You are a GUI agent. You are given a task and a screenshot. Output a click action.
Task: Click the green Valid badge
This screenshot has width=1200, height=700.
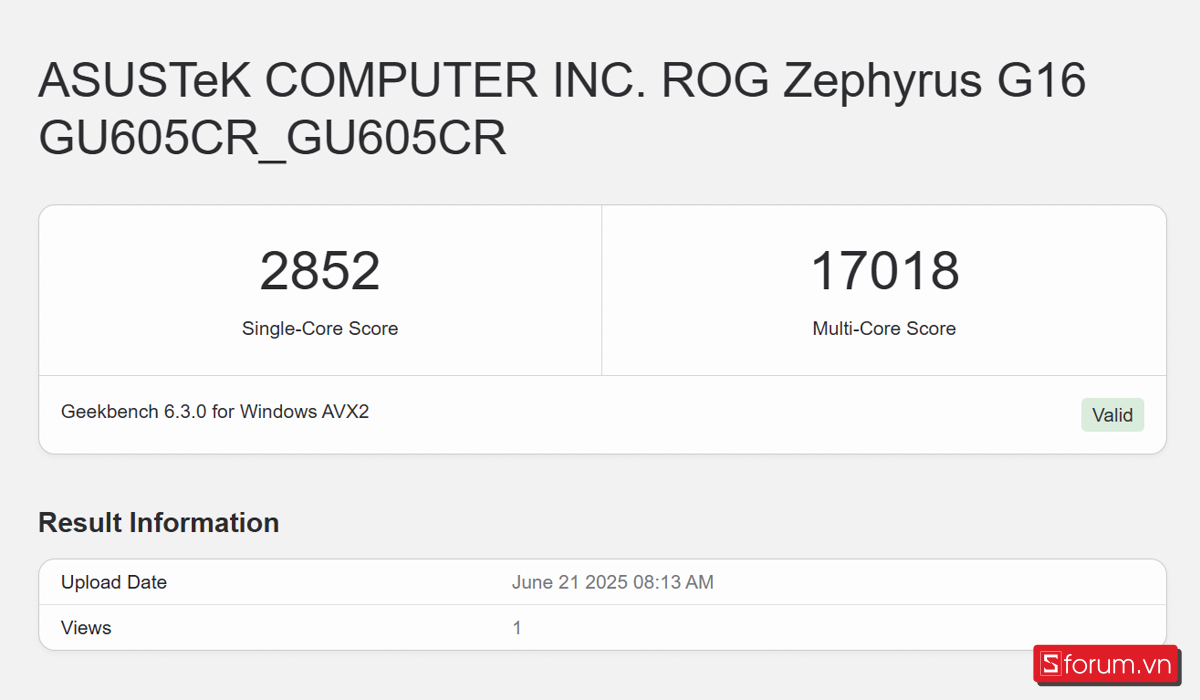click(1112, 415)
